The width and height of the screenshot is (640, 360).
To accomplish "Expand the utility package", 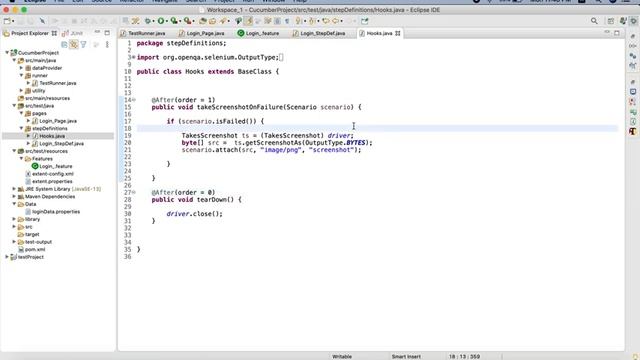I will (22, 91).
